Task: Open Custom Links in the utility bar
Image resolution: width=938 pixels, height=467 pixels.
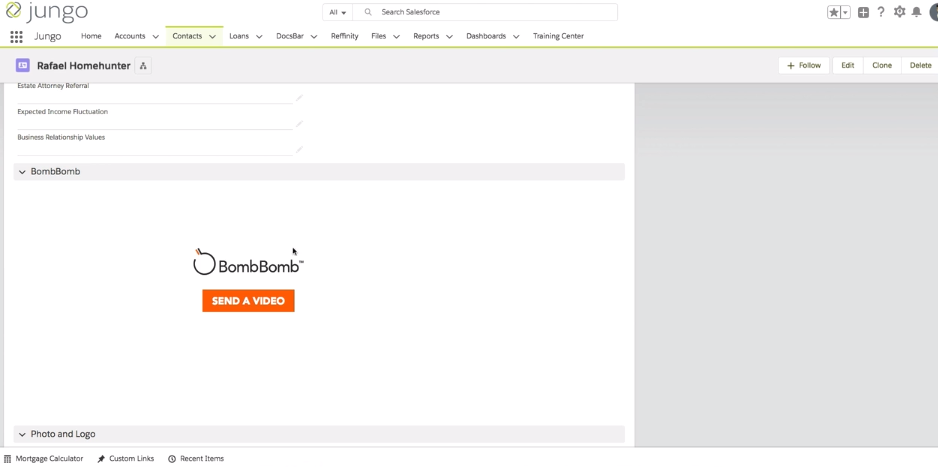Action: point(126,459)
